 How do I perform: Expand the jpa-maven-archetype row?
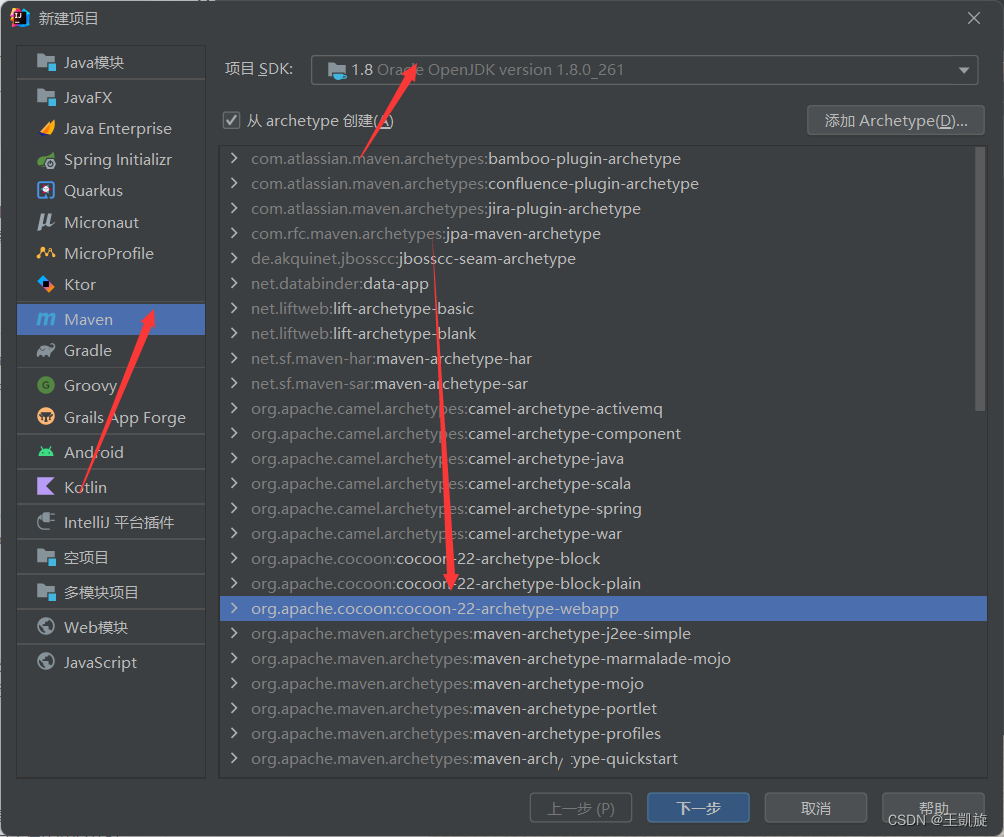(x=234, y=233)
